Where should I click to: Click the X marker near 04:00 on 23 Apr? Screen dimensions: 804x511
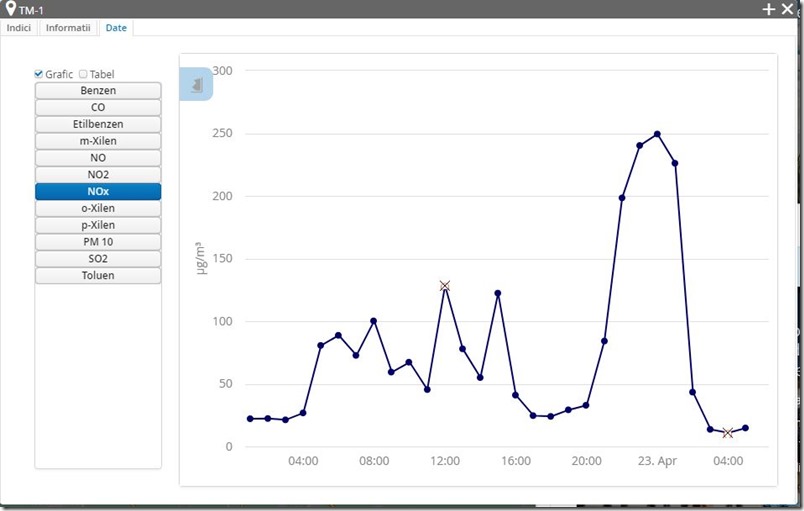click(x=727, y=432)
